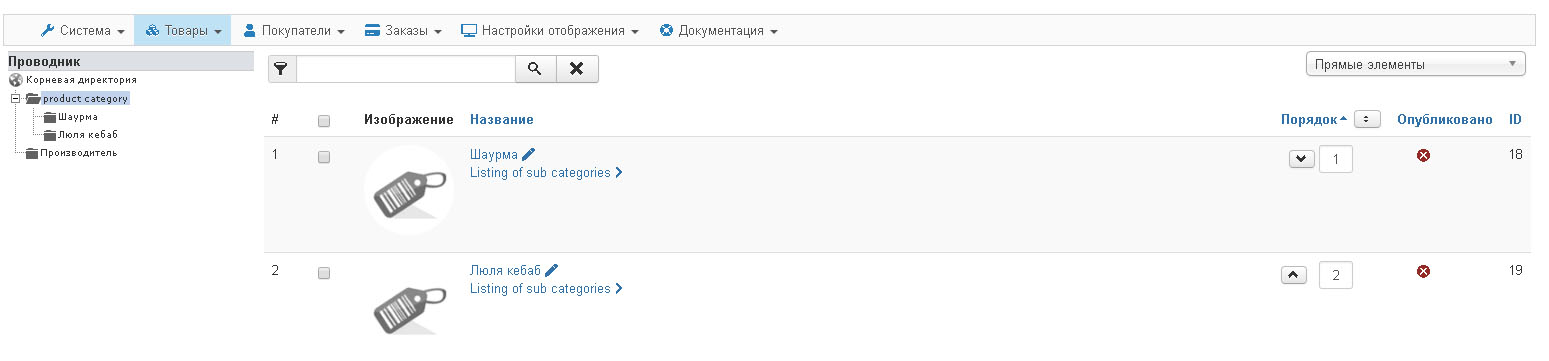Open the Товары menu
The width and height of the screenshot is (1549, 361).
click(183, 30)
